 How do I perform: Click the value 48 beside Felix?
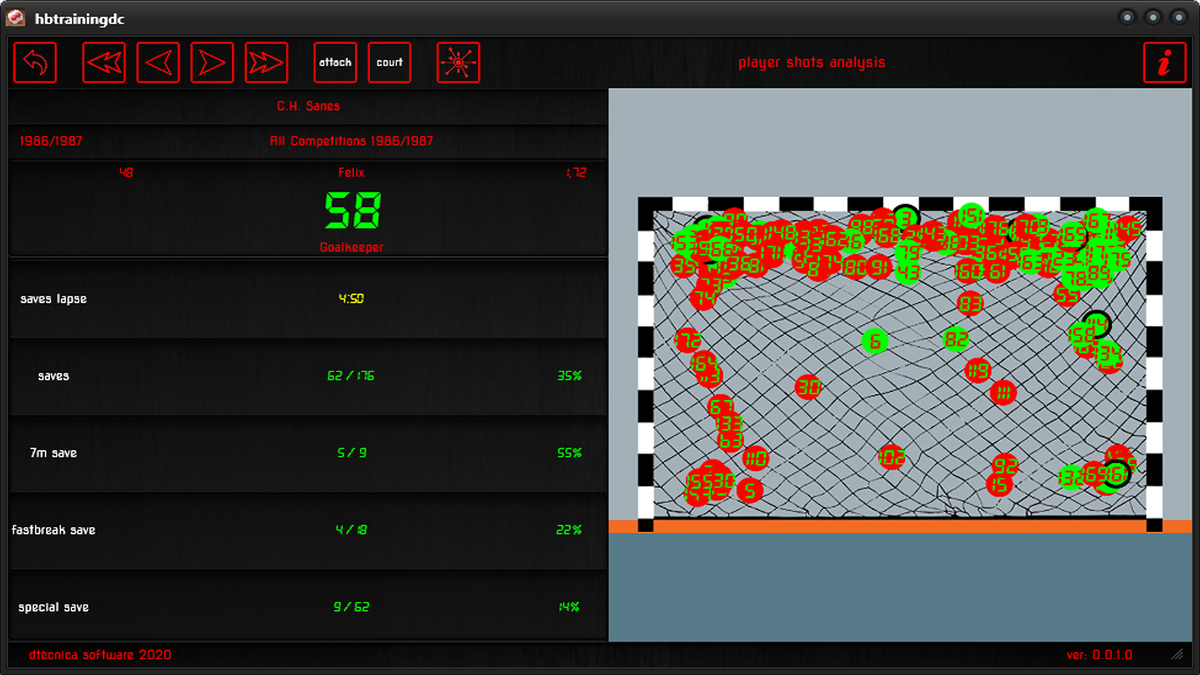point(126,173)
